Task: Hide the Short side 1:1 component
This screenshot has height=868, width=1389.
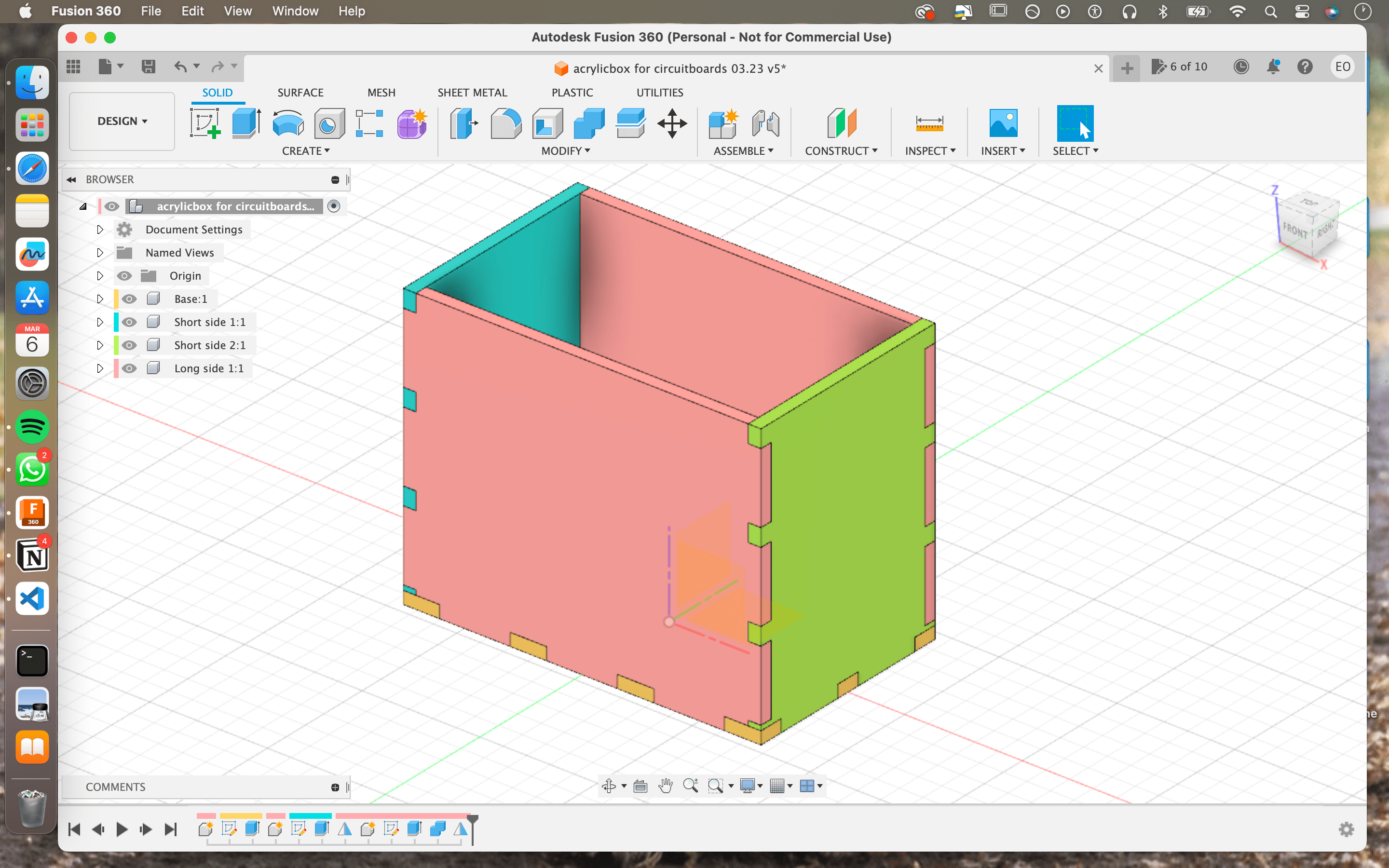Action: coord(129,322)
